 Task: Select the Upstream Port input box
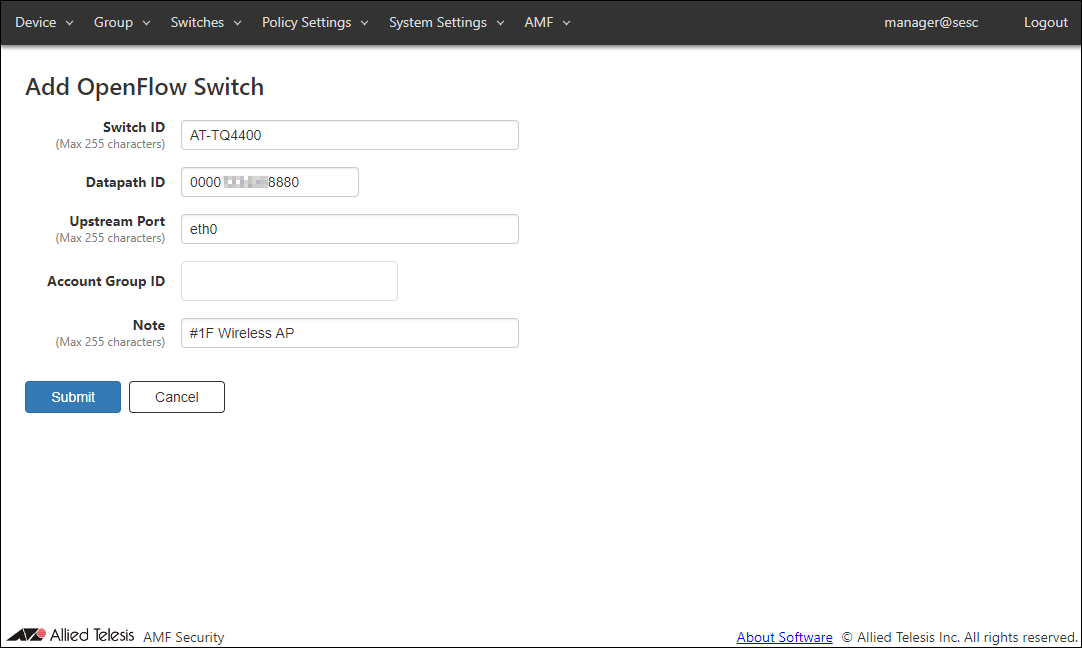click(x=349, y=229)
